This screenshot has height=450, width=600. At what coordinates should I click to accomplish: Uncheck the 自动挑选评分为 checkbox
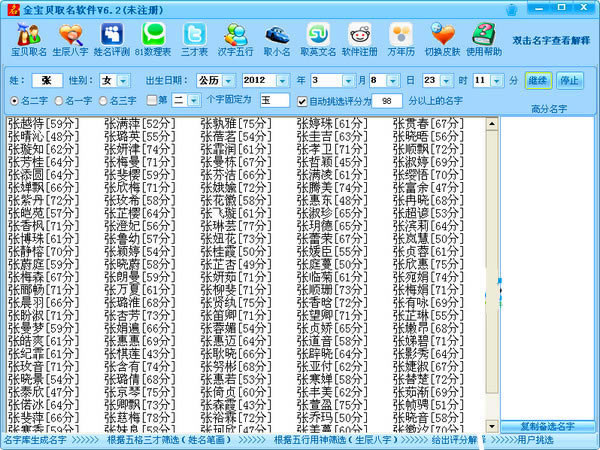click(x=302, y=101)
